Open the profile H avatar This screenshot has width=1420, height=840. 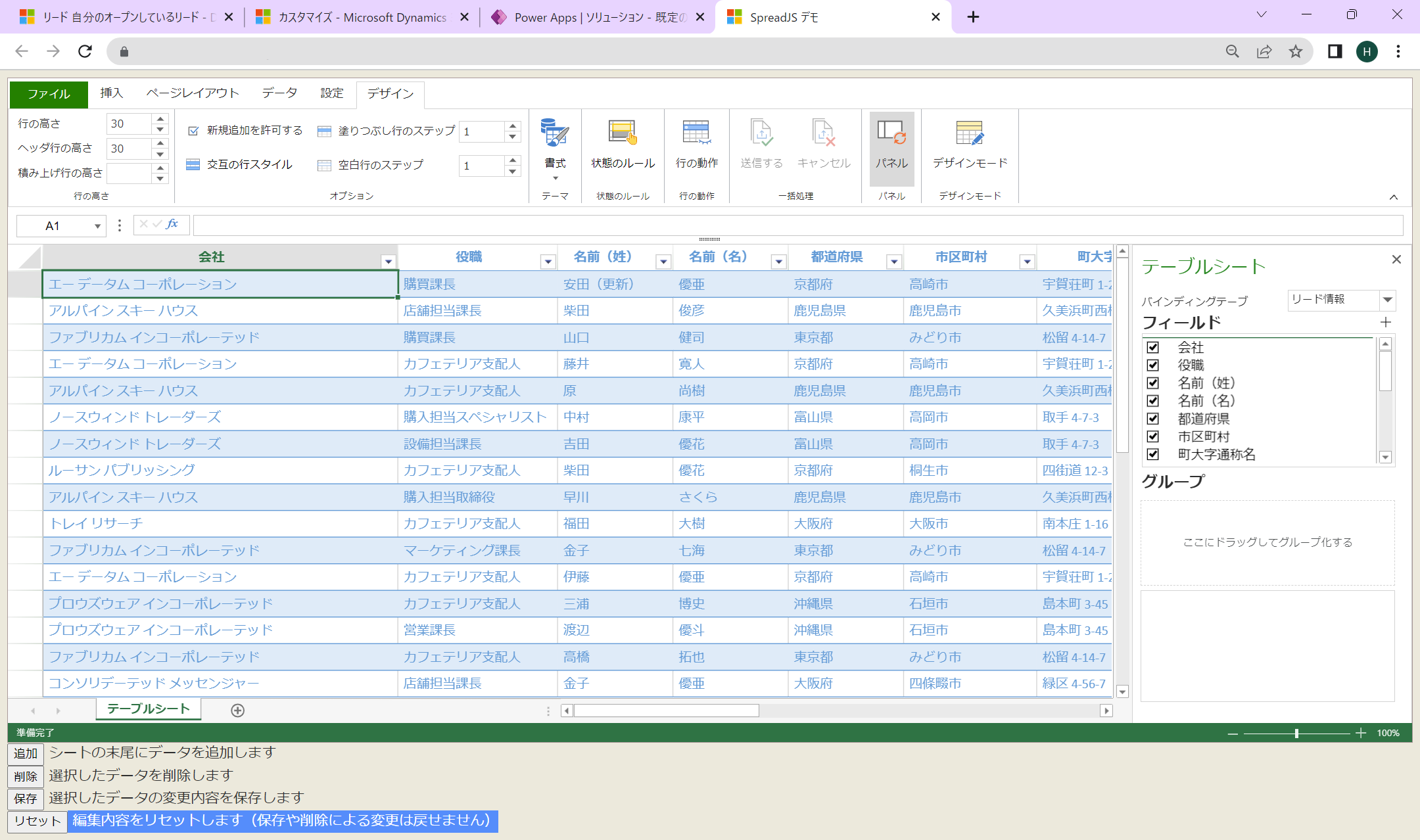(x=1367, y=51)
